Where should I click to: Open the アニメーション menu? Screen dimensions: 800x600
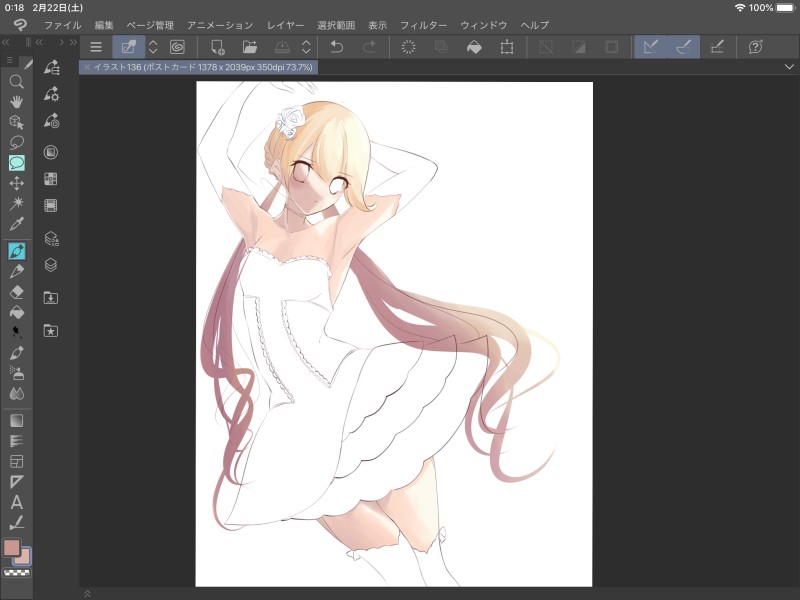click(220, 25)
